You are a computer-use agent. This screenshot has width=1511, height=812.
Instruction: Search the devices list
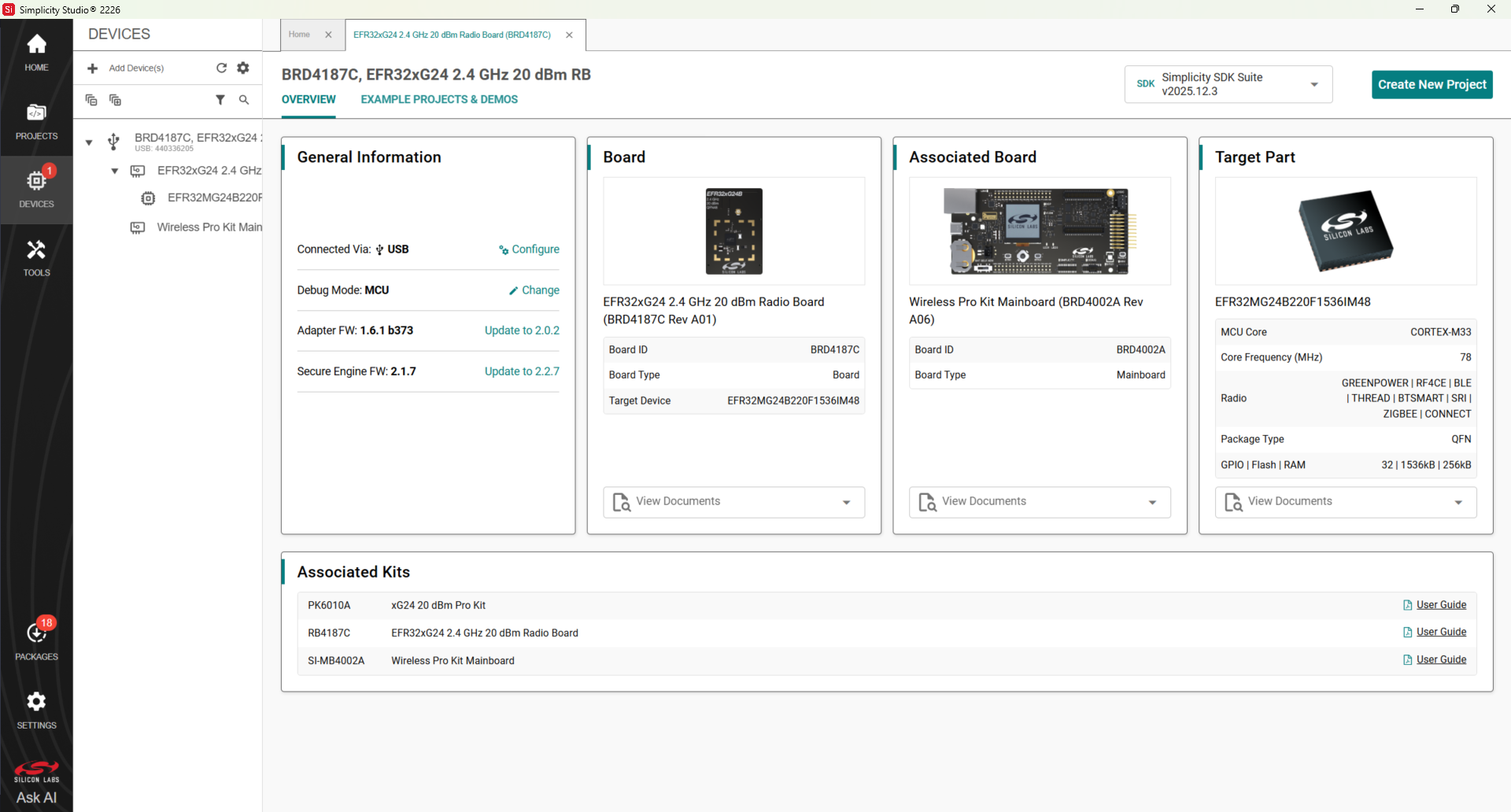point(244,100)
